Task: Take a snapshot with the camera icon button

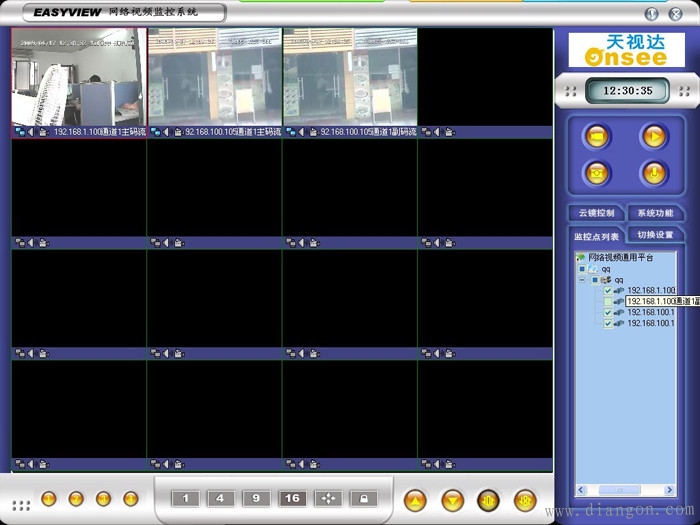Action: coord(597,173)
